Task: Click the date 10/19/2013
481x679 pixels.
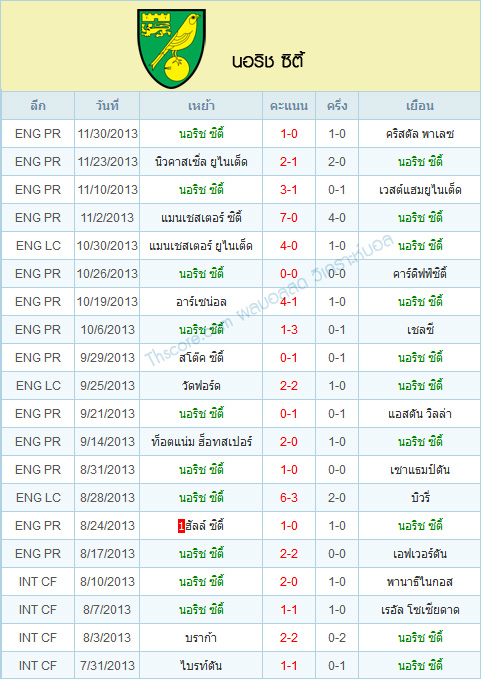Action: click(107, 302)
